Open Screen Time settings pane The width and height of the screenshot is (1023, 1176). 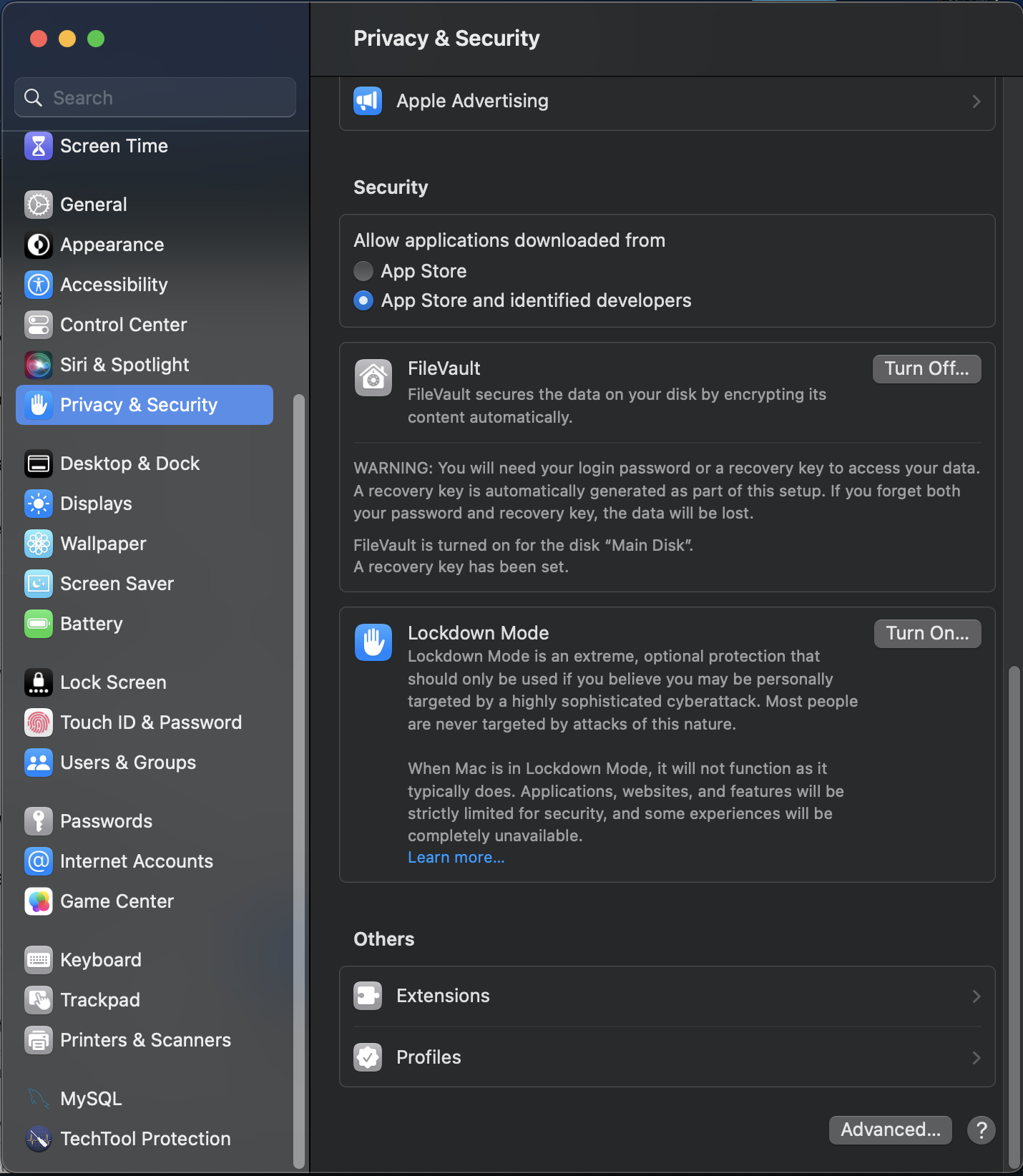[x=145, y=146]
